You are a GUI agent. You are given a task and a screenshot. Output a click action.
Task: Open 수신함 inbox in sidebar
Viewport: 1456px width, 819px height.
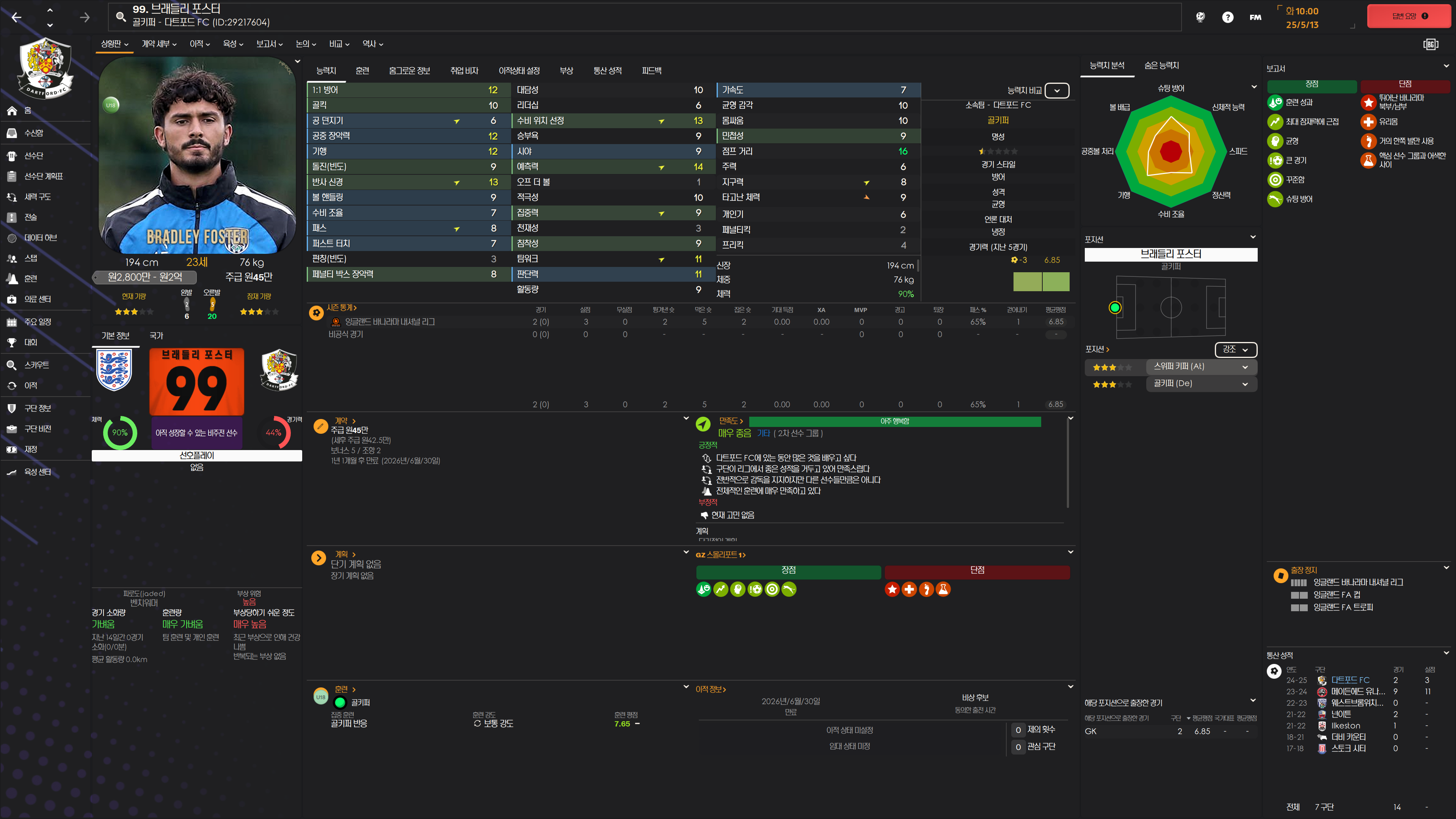[x=33, y=133]
